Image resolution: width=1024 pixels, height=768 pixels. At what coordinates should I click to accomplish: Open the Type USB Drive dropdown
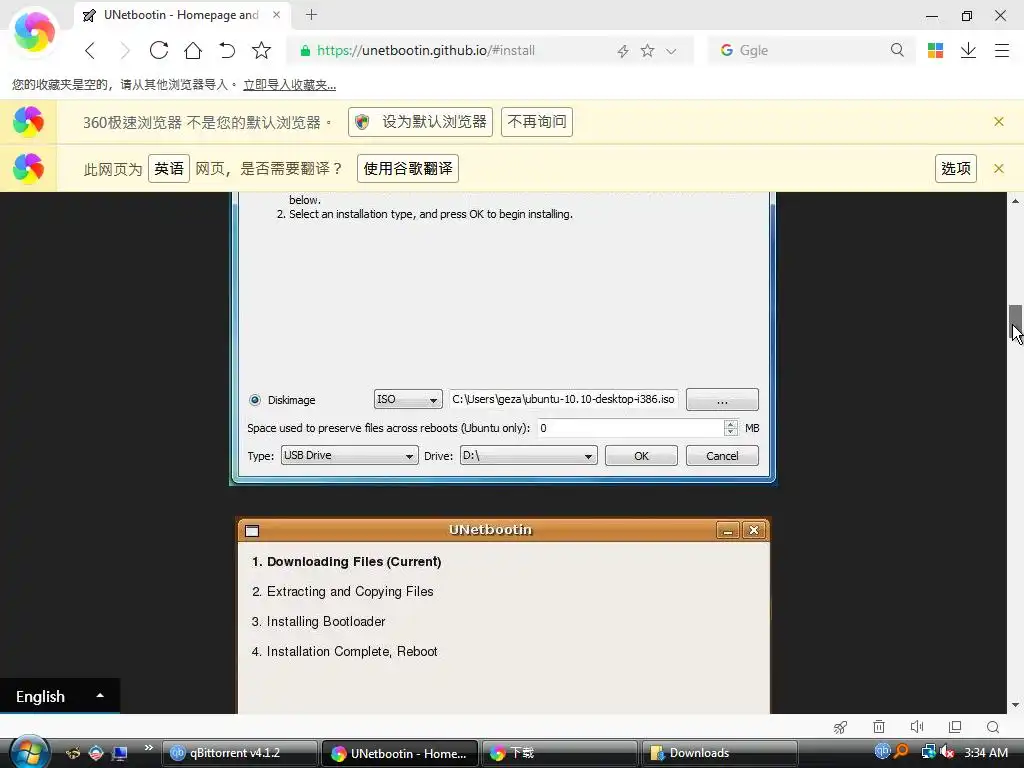coord(349,455)
